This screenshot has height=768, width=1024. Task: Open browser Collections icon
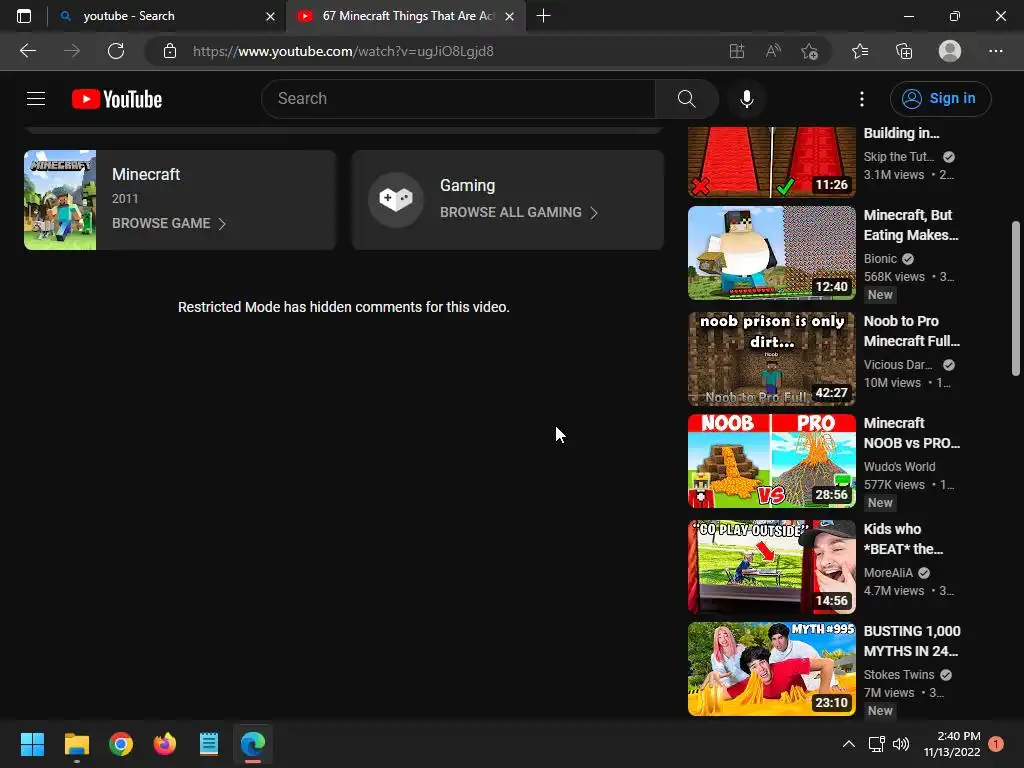tap(904, 51)
